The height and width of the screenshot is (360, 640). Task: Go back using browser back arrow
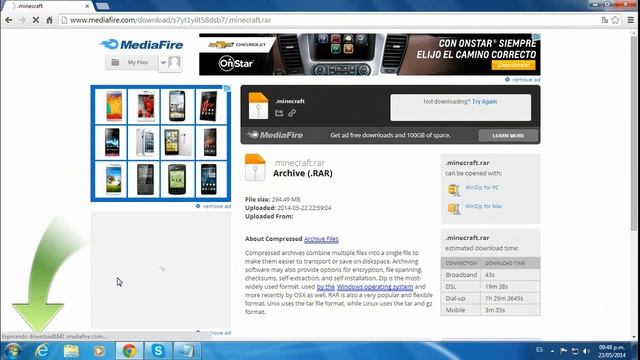9,20
